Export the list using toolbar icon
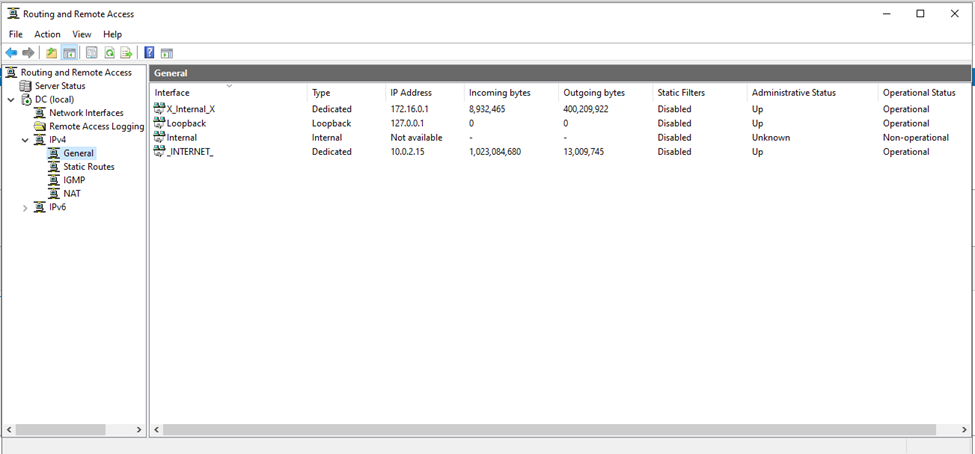This screenshot has width=975, height=454. click(126, 53)
